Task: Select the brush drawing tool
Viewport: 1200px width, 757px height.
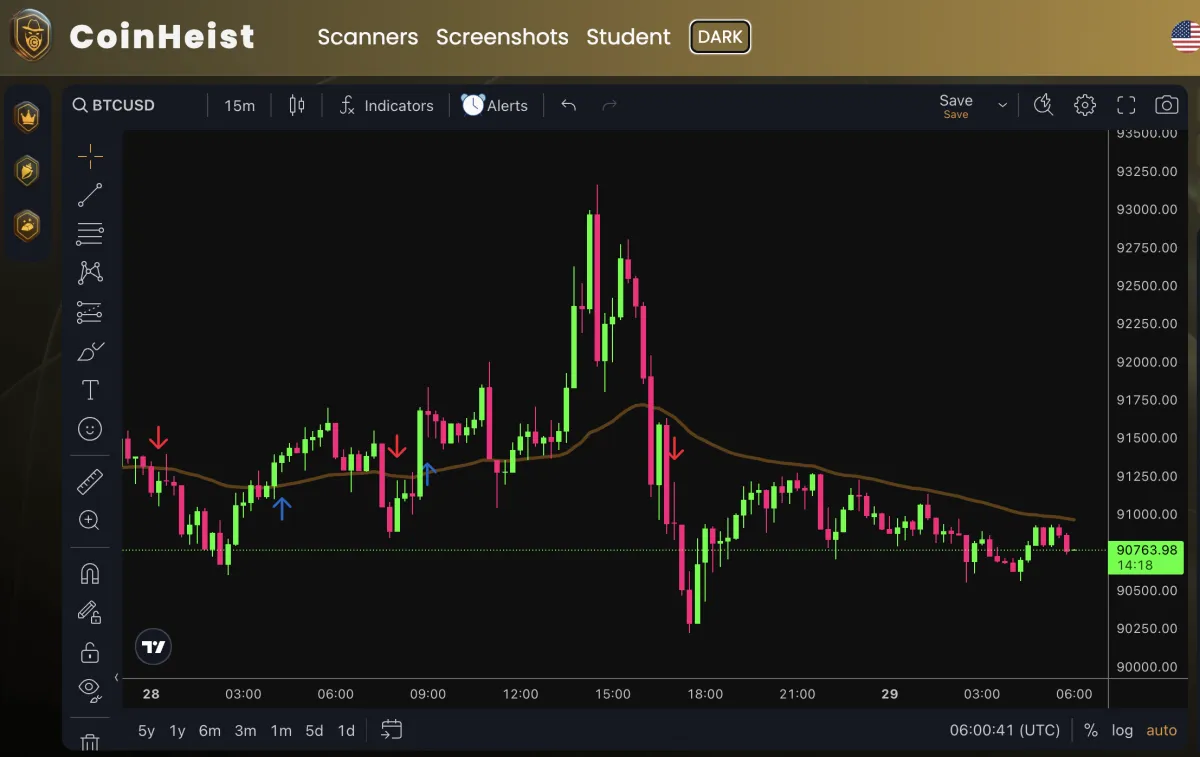Action: coord(90,351)
